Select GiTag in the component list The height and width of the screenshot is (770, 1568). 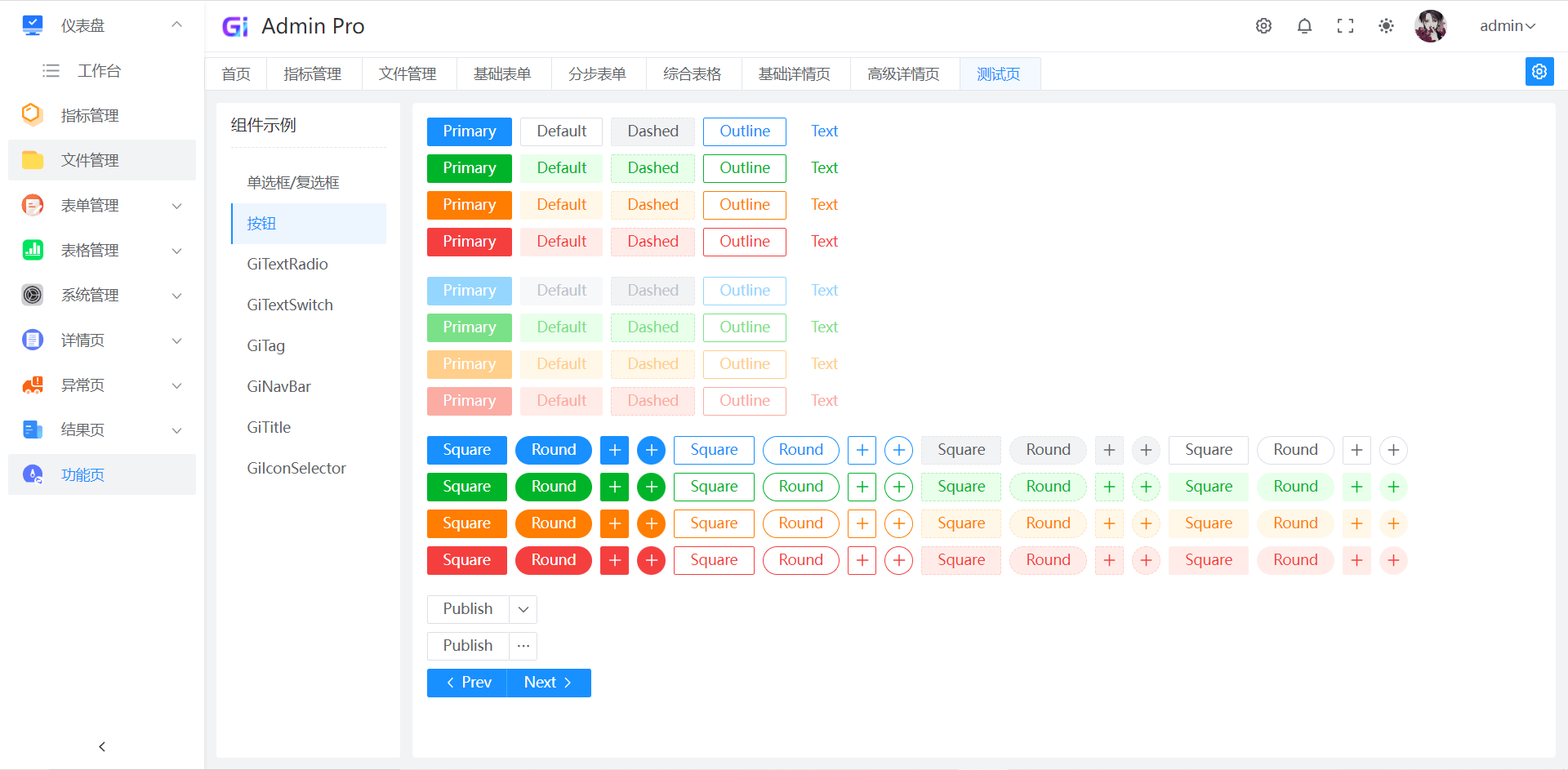(x=265, y=345)
